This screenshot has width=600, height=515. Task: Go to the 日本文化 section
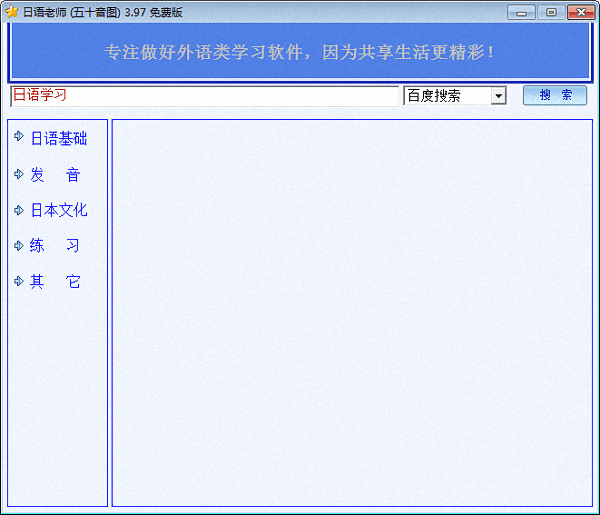(x=58, y=210)
